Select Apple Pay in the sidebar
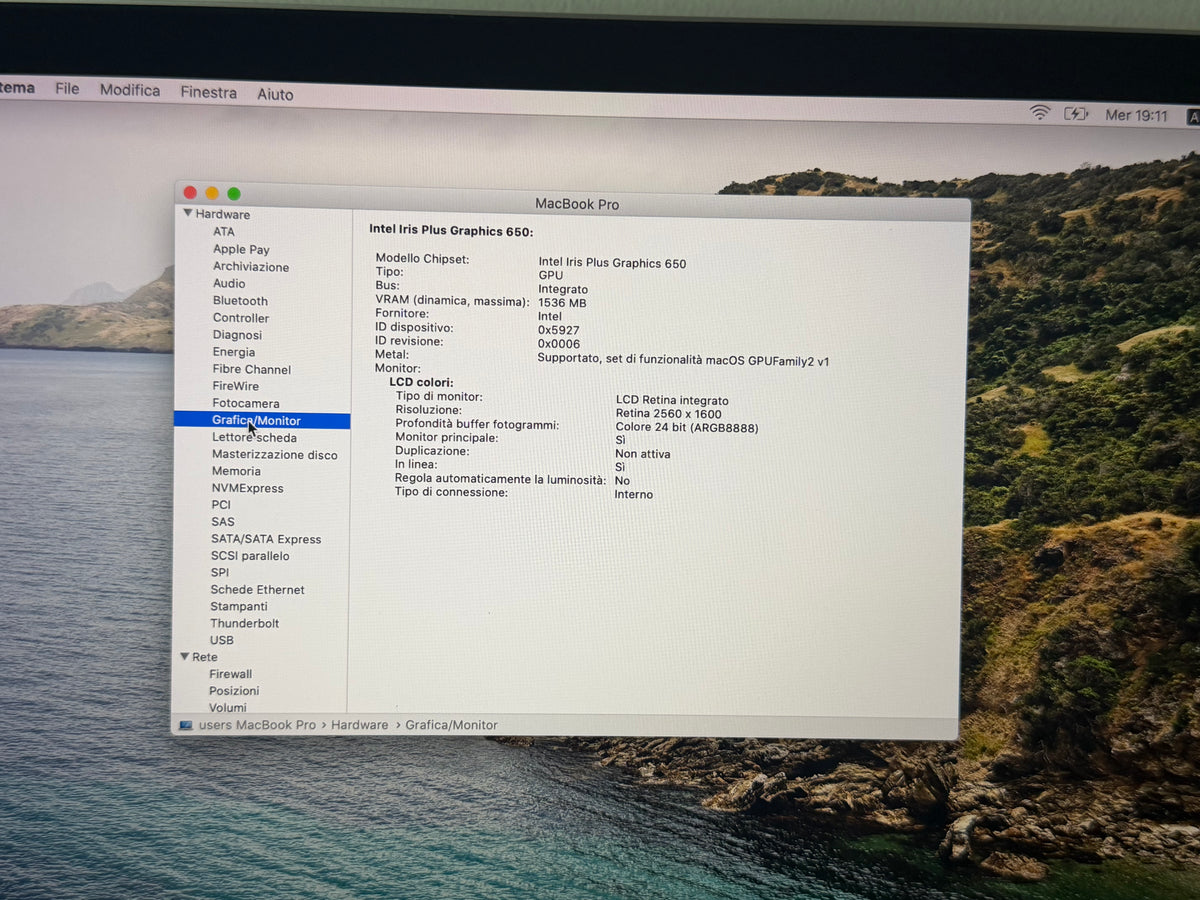1200x900 pixels. pyautogui.click(x=241, y=249)
